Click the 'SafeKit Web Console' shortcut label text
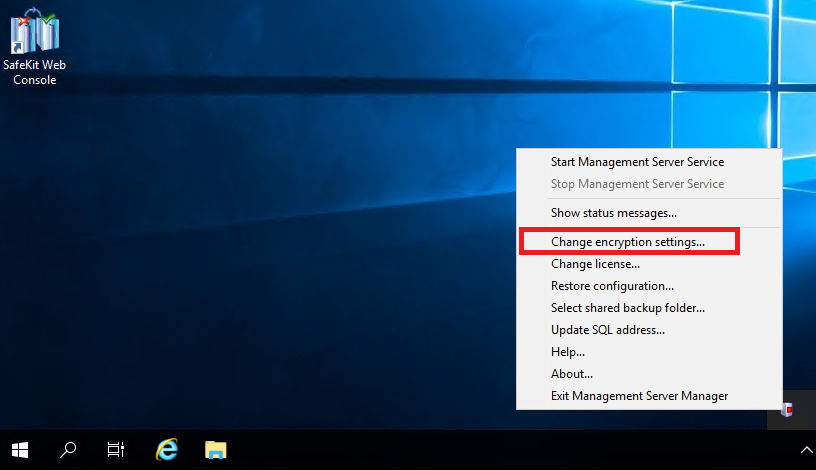 (34, 72)
